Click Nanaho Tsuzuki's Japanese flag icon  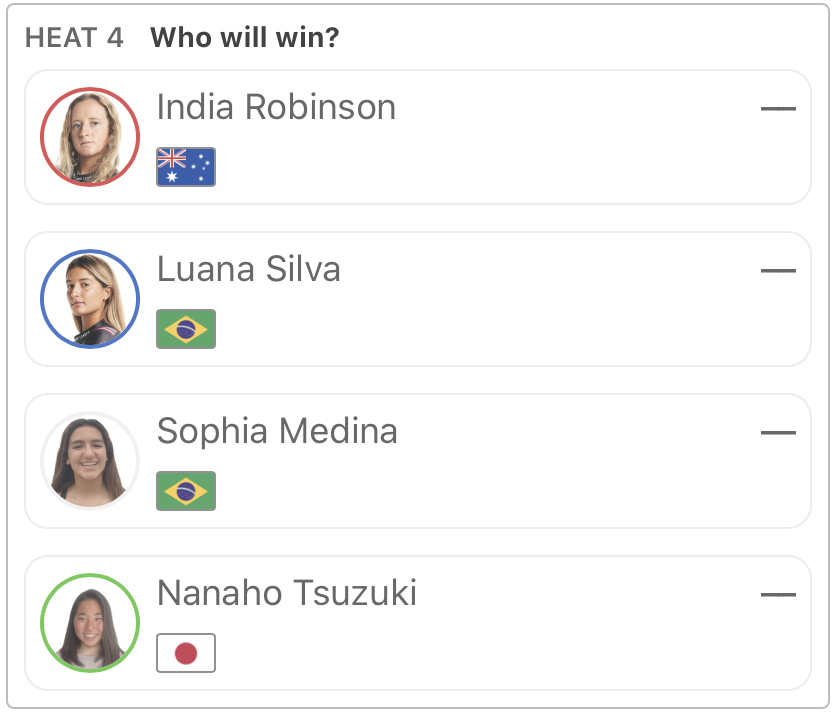click(186, 653)
